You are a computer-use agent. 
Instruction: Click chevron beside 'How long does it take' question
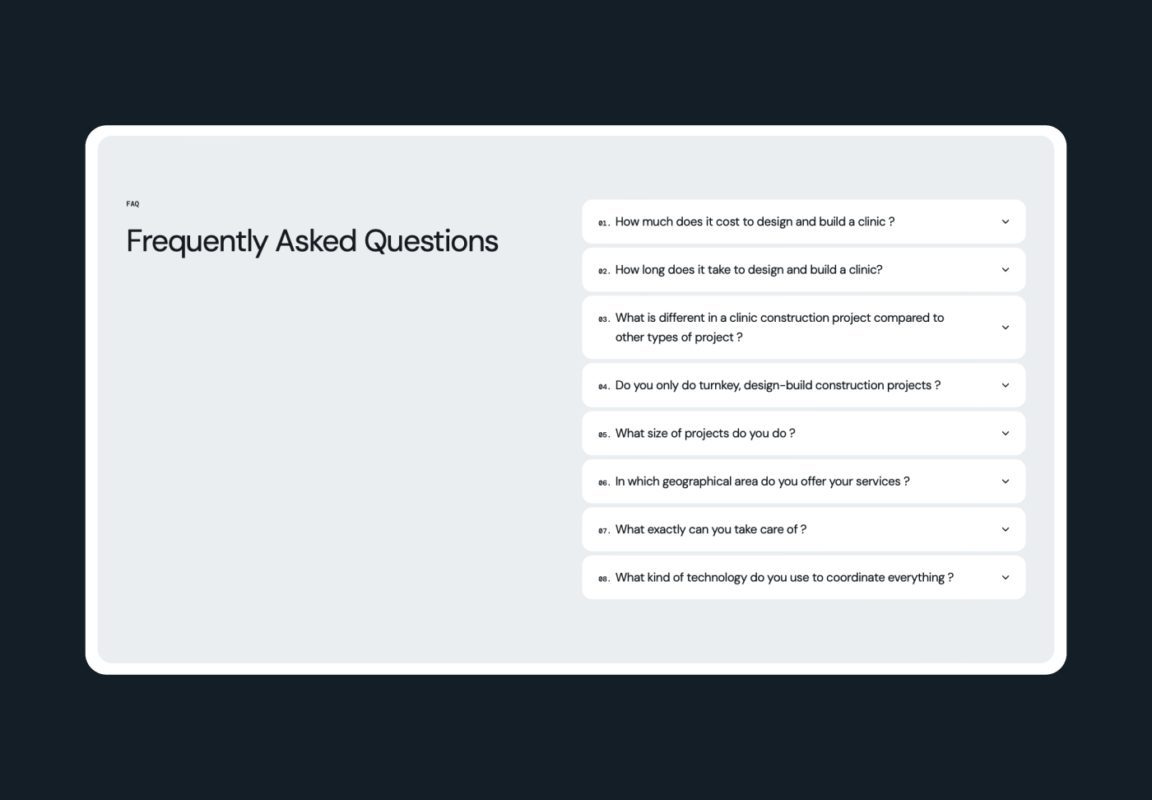pos(1005,270)
